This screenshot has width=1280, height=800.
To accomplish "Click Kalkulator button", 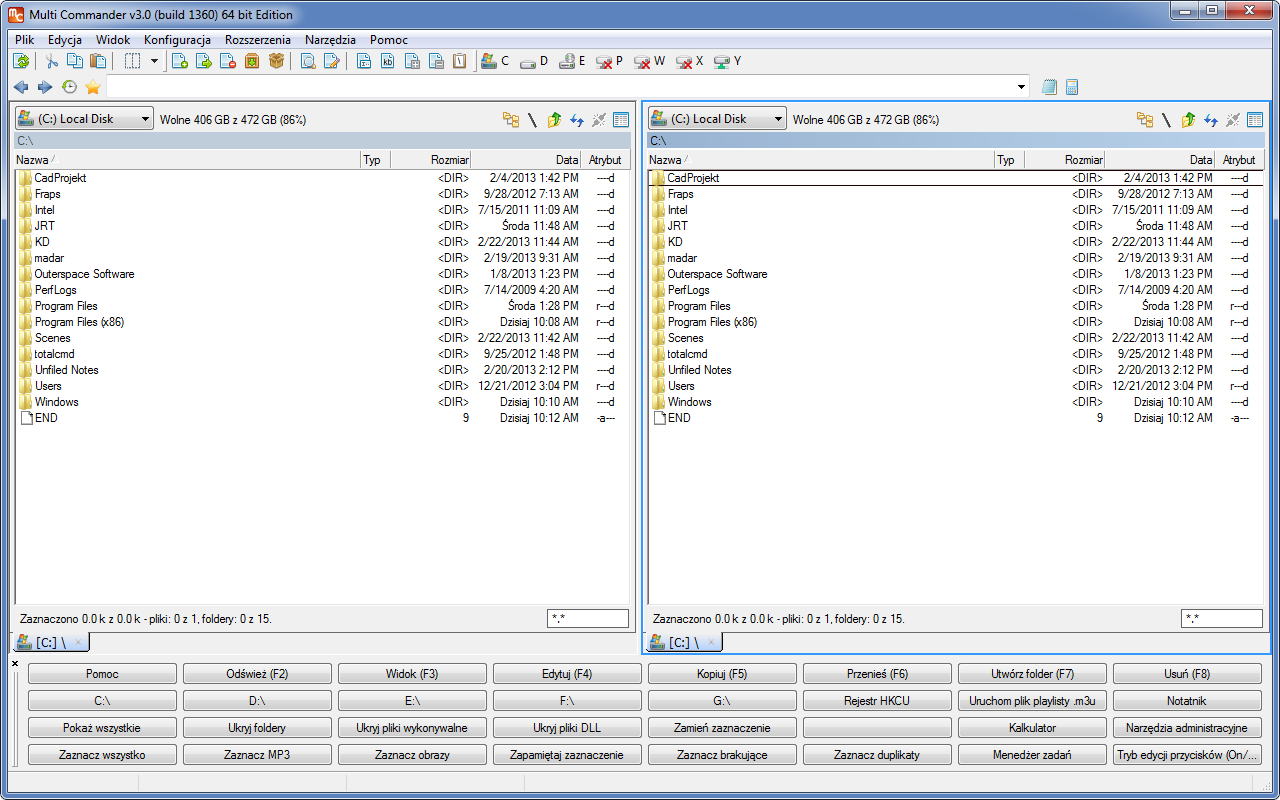I will pos(1032,728).
